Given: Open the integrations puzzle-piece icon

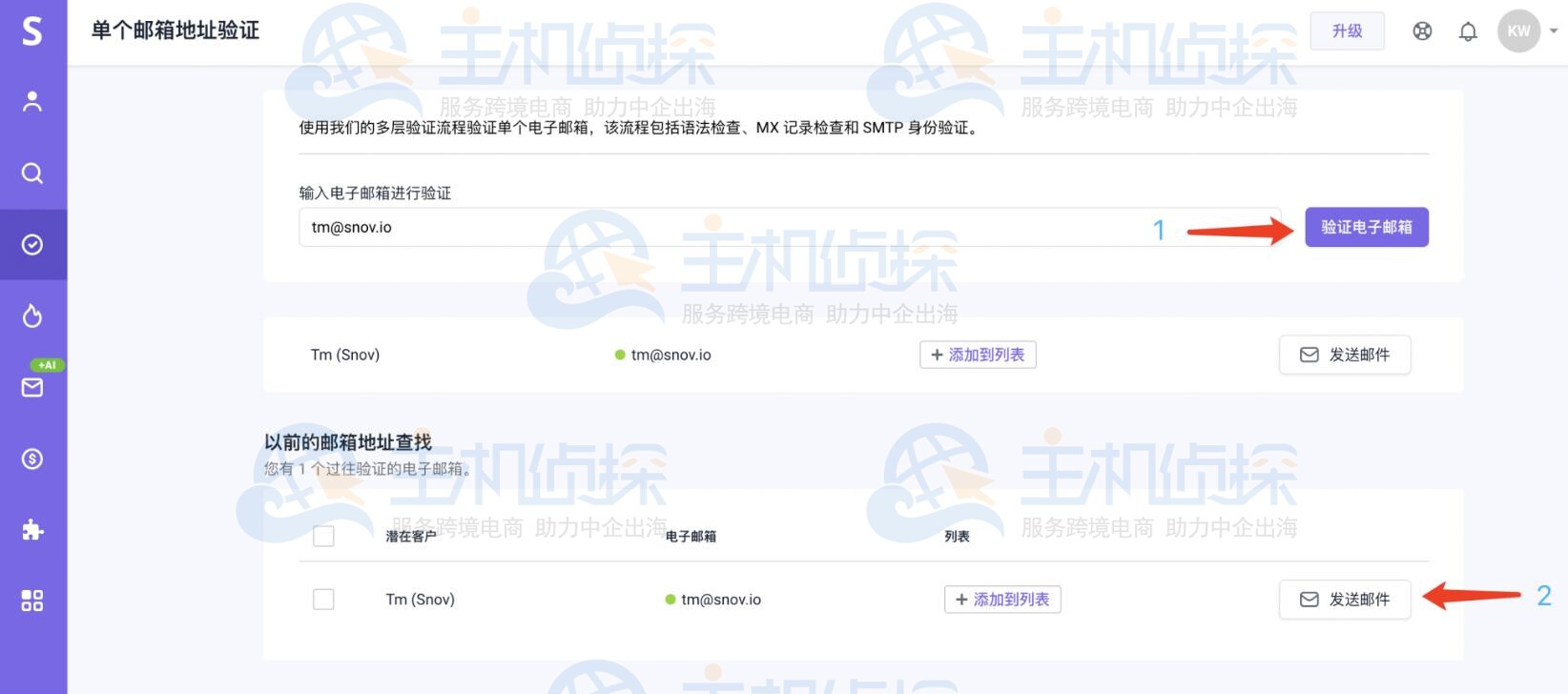Looking at the screenshot, I should [x=32, y=530].
